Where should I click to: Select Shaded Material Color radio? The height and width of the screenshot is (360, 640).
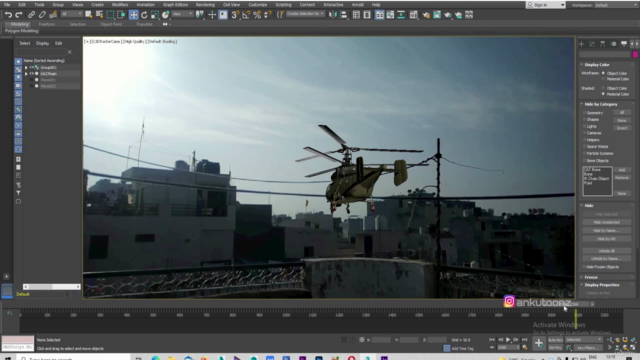pos(603,94)
